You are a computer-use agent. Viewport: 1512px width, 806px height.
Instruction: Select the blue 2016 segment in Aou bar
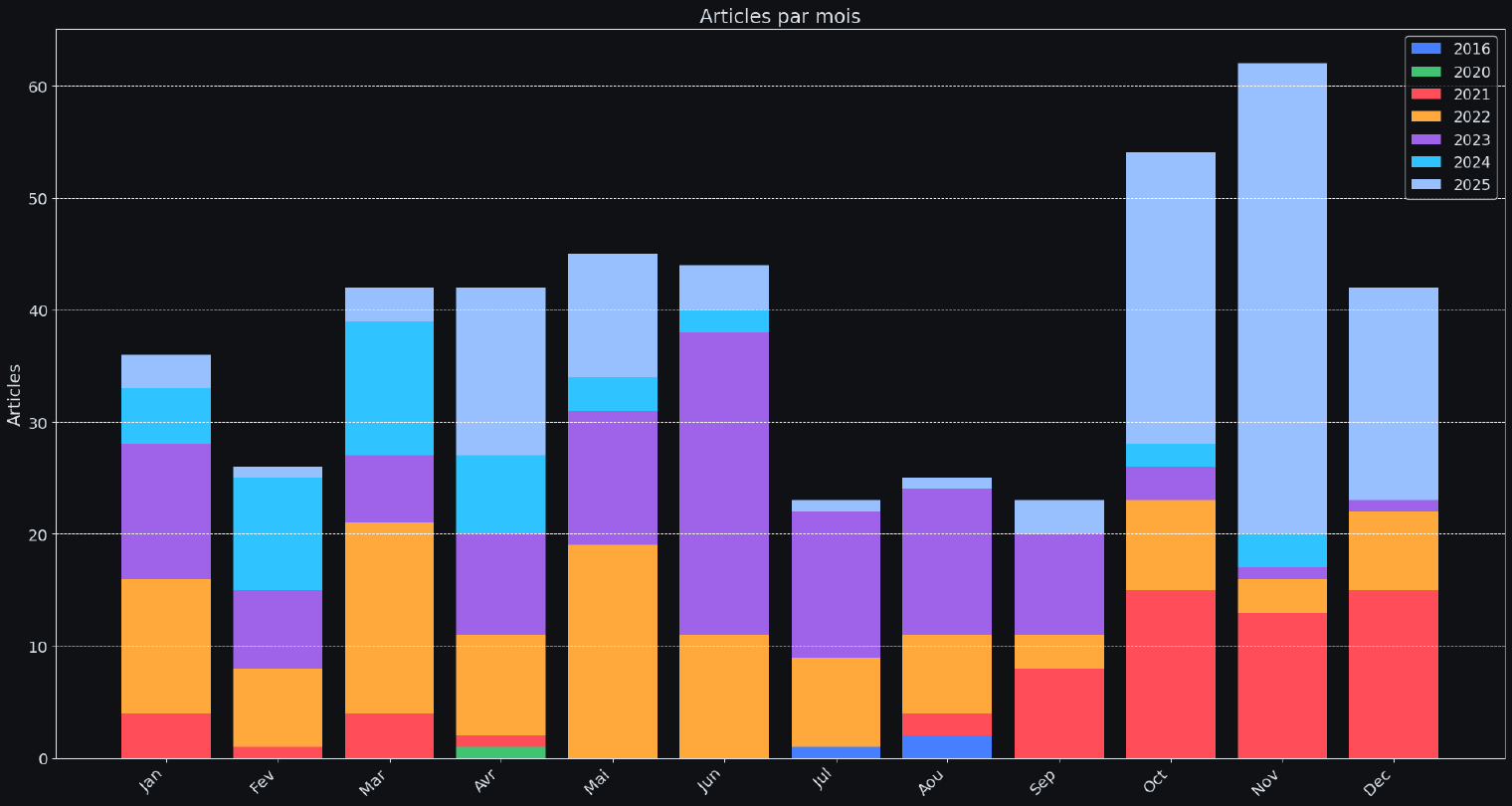coord(946,746)
